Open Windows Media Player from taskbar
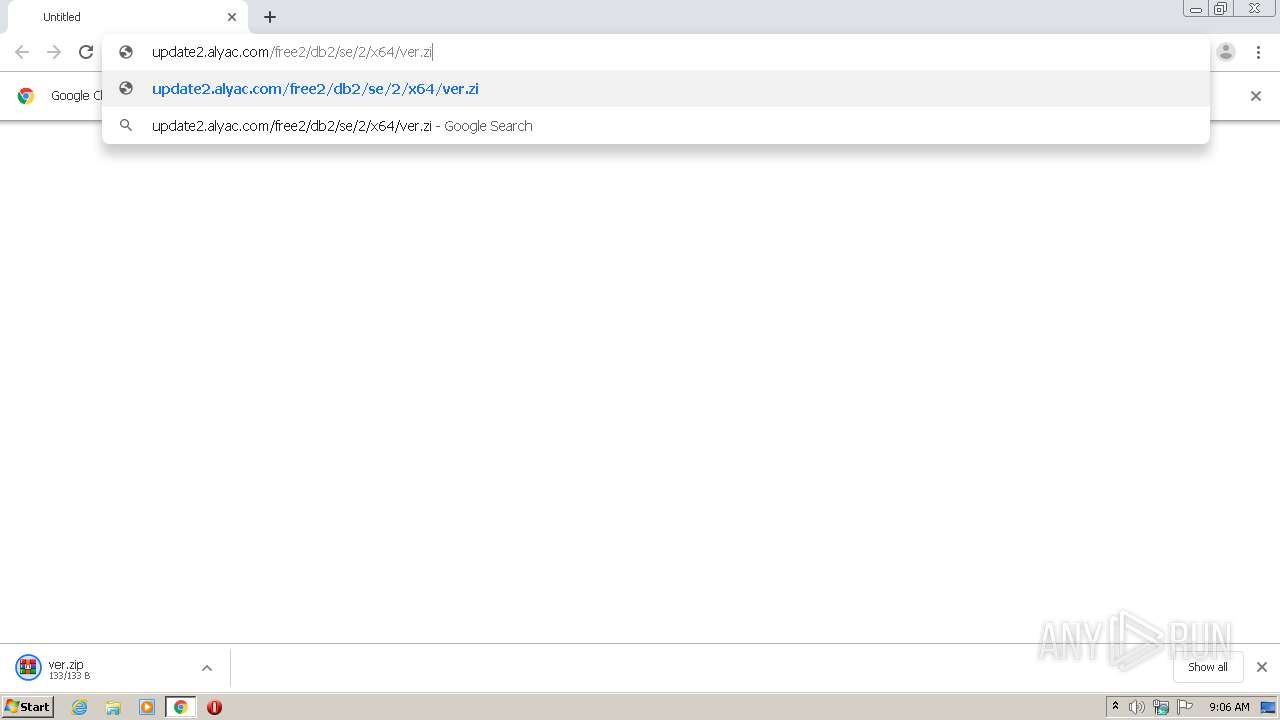 point(147,707)
